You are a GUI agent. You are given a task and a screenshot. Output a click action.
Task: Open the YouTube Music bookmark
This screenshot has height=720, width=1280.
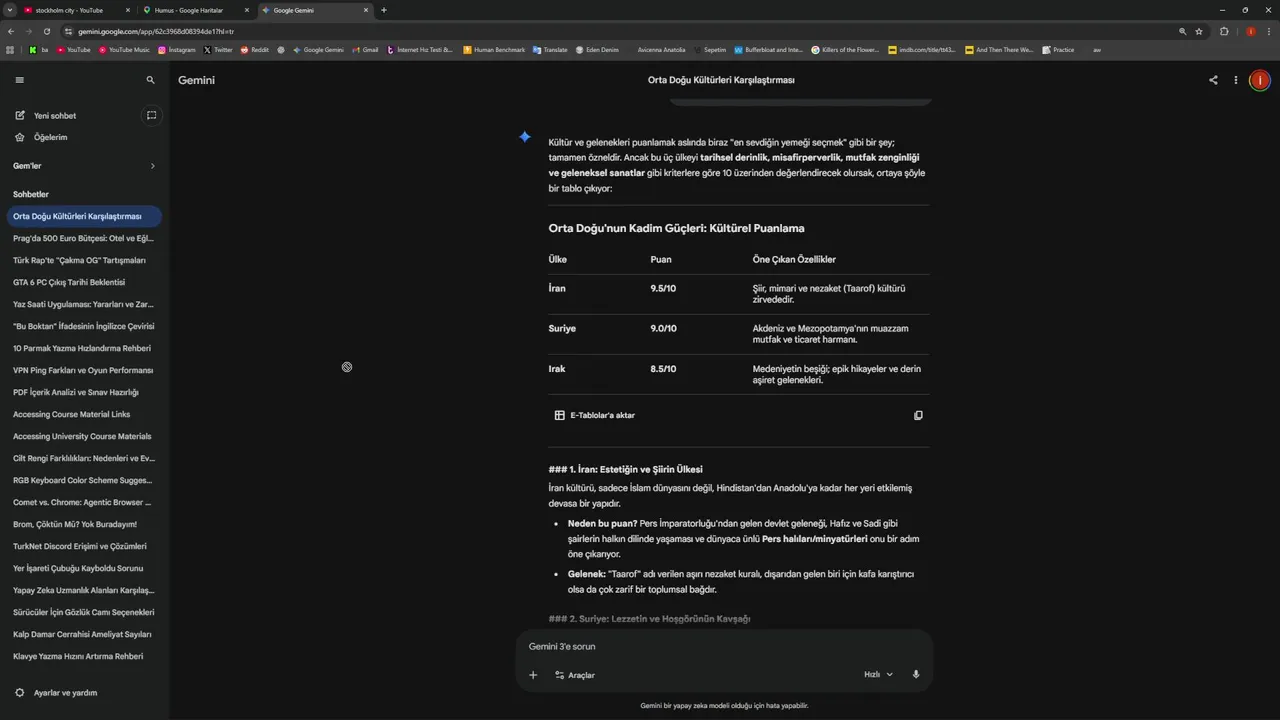[x=124, y=49]
